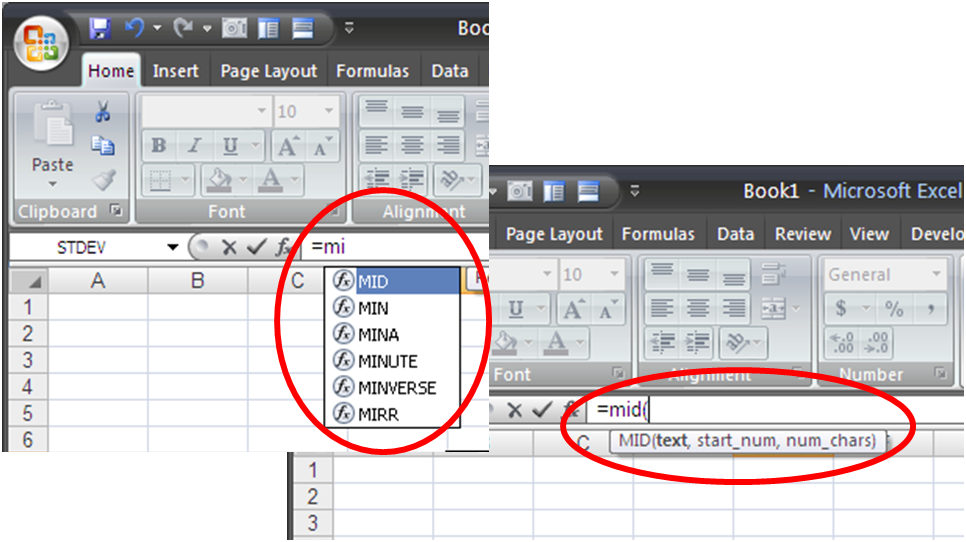Viewport: 966px width, 542px height.
Task: Apply Percent Style format
Action: [893, 308]
